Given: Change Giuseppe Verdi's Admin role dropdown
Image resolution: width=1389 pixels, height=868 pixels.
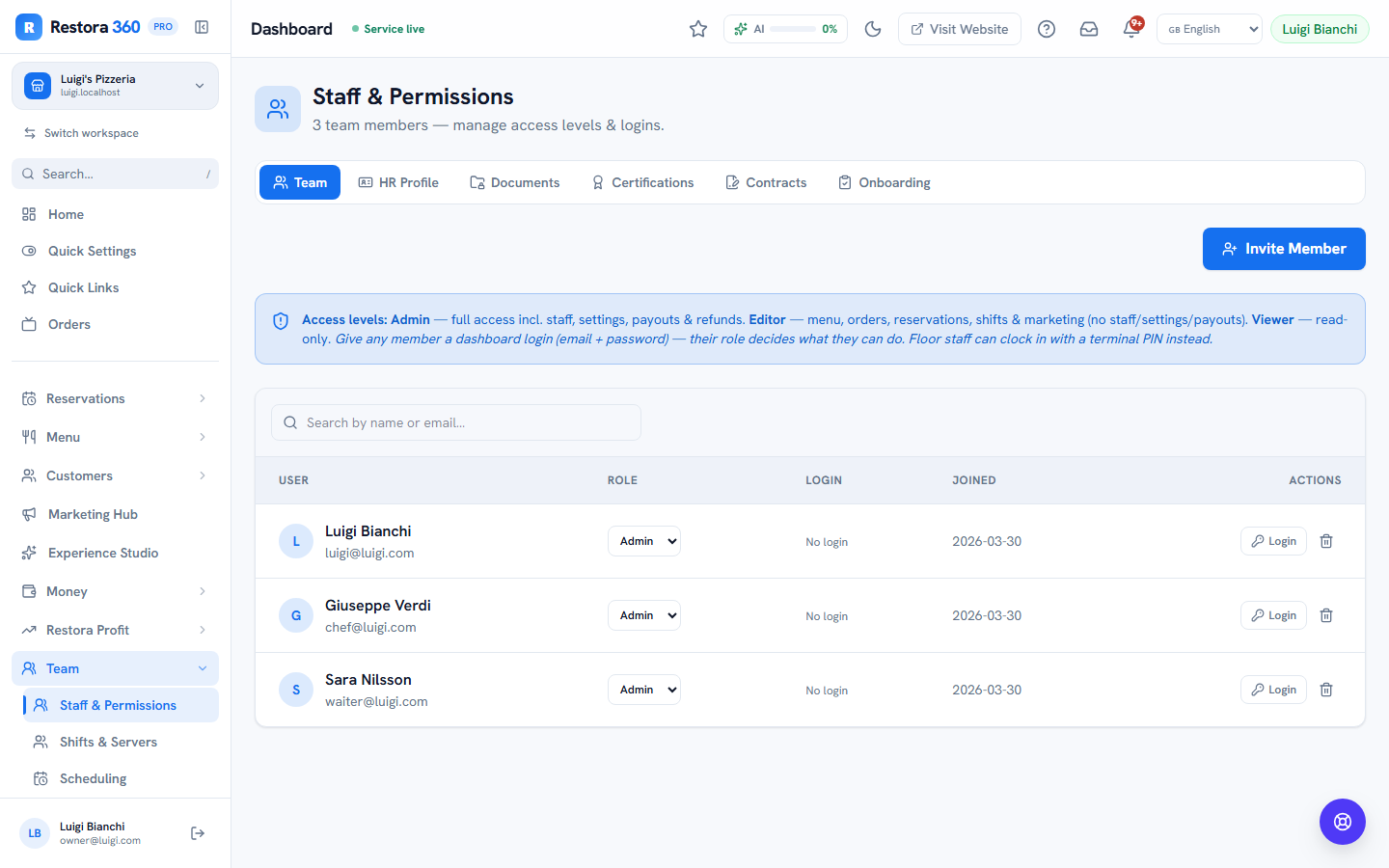Looking at the screenshot, I should [644, 615].
